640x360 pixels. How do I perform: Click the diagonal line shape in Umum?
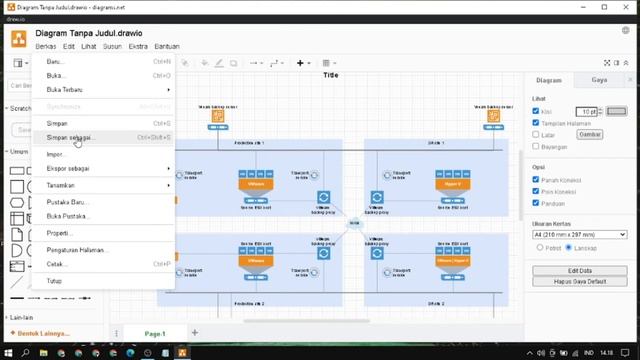point(17,282)
